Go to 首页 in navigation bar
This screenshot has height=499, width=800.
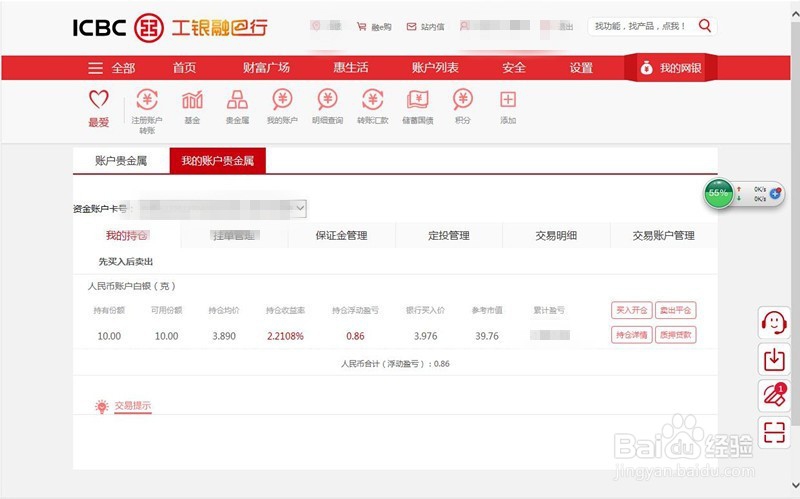coord(184,68)
